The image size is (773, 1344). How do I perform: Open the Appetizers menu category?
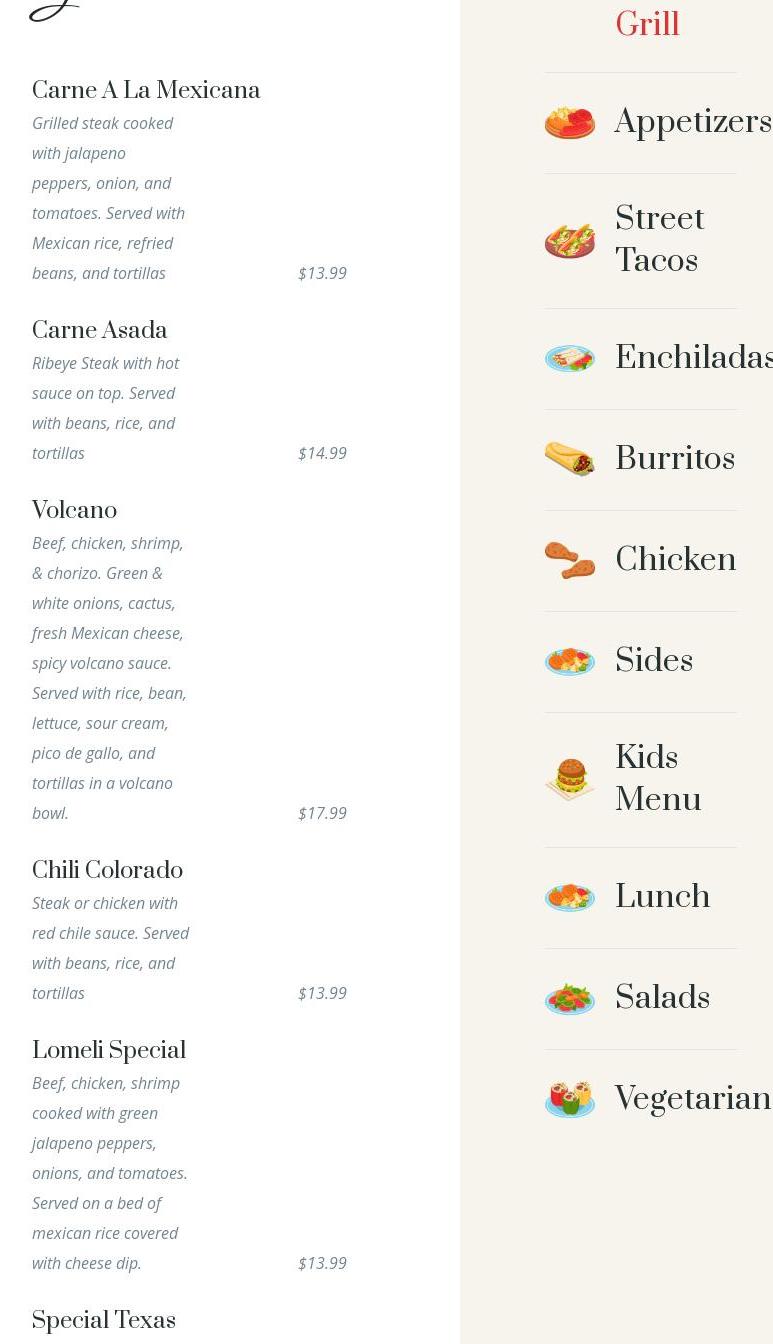pyautogui.click(x=693, y=123)
